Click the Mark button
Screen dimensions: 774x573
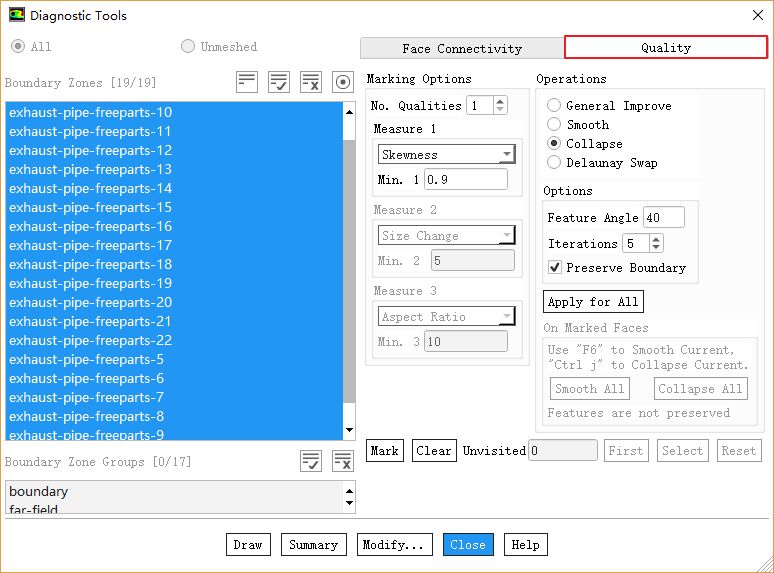[385, 451]
